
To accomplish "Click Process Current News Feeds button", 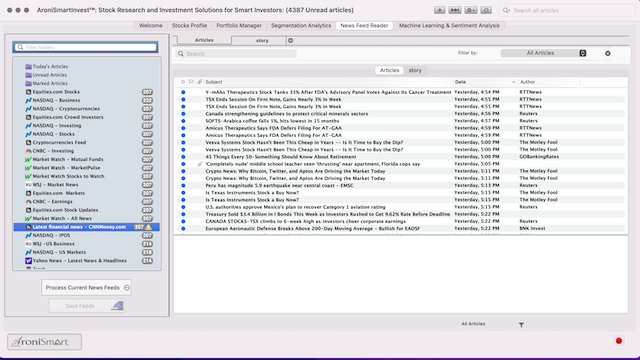I will (86, 288).
